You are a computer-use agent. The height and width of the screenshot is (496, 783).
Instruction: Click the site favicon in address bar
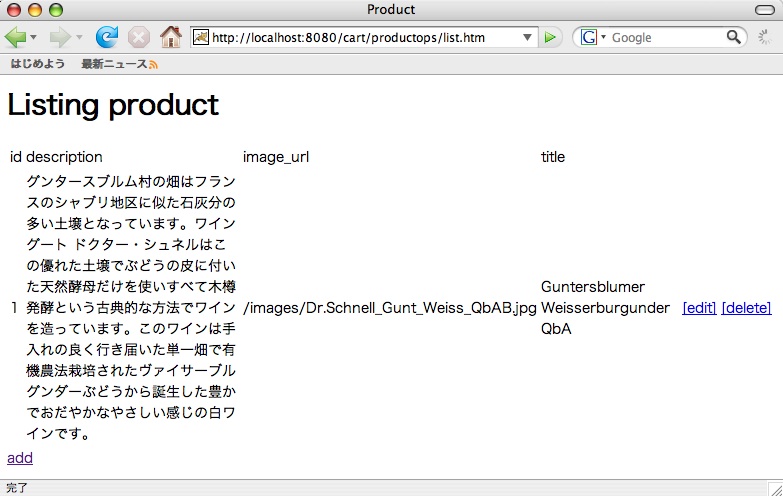click(x=201, y=38)
